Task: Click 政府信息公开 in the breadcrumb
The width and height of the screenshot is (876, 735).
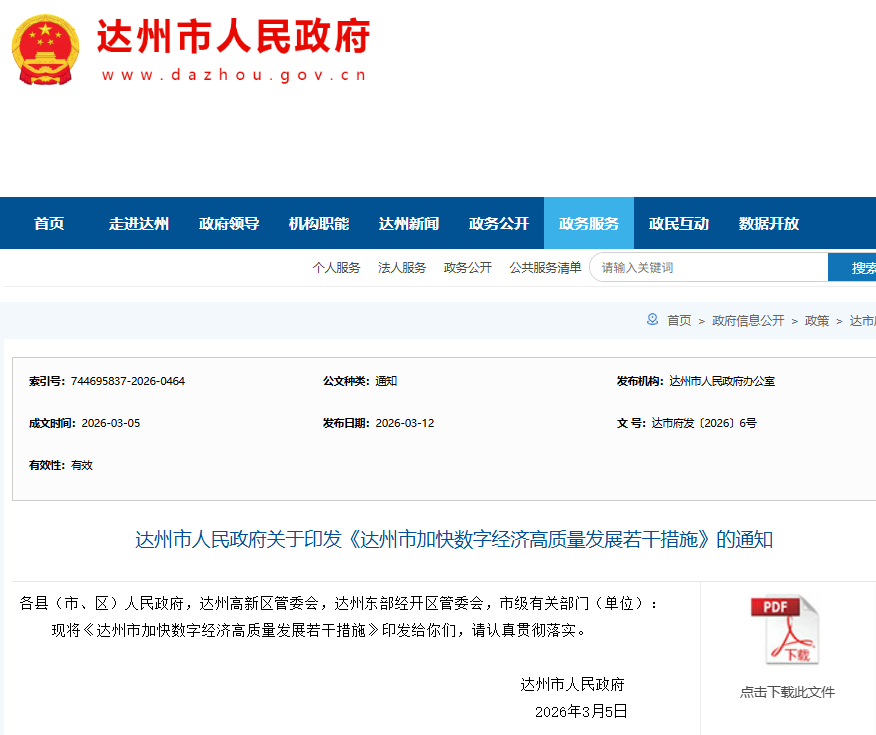Action: 748,321
